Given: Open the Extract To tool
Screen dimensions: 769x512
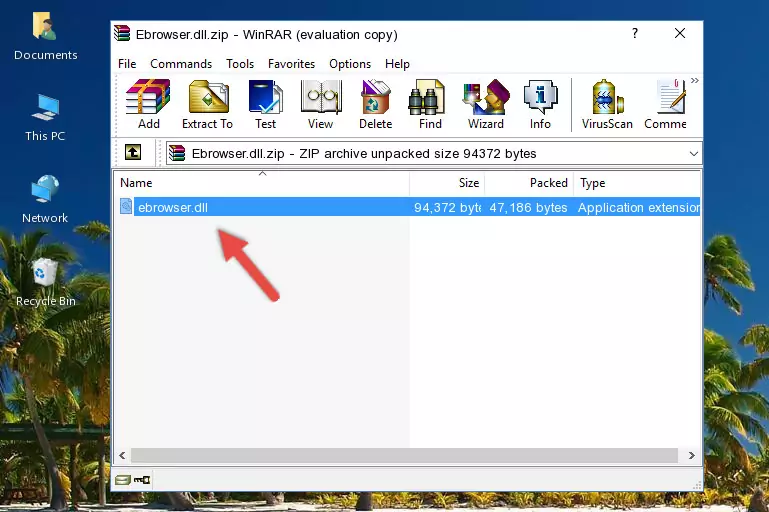Looking at the screenshot, I should pyautogui.click(x=207, y=104).
